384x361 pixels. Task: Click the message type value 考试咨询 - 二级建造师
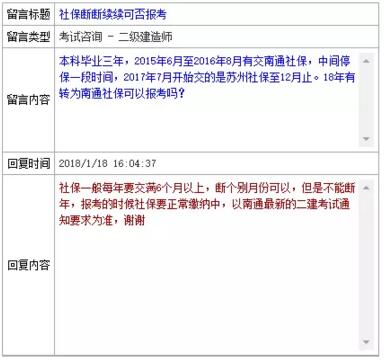[115, 36]
